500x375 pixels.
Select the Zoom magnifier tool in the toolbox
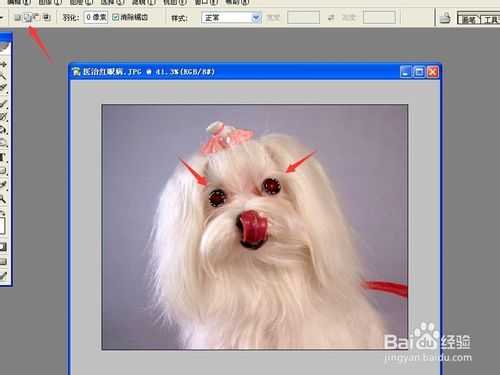click(3, 199)
